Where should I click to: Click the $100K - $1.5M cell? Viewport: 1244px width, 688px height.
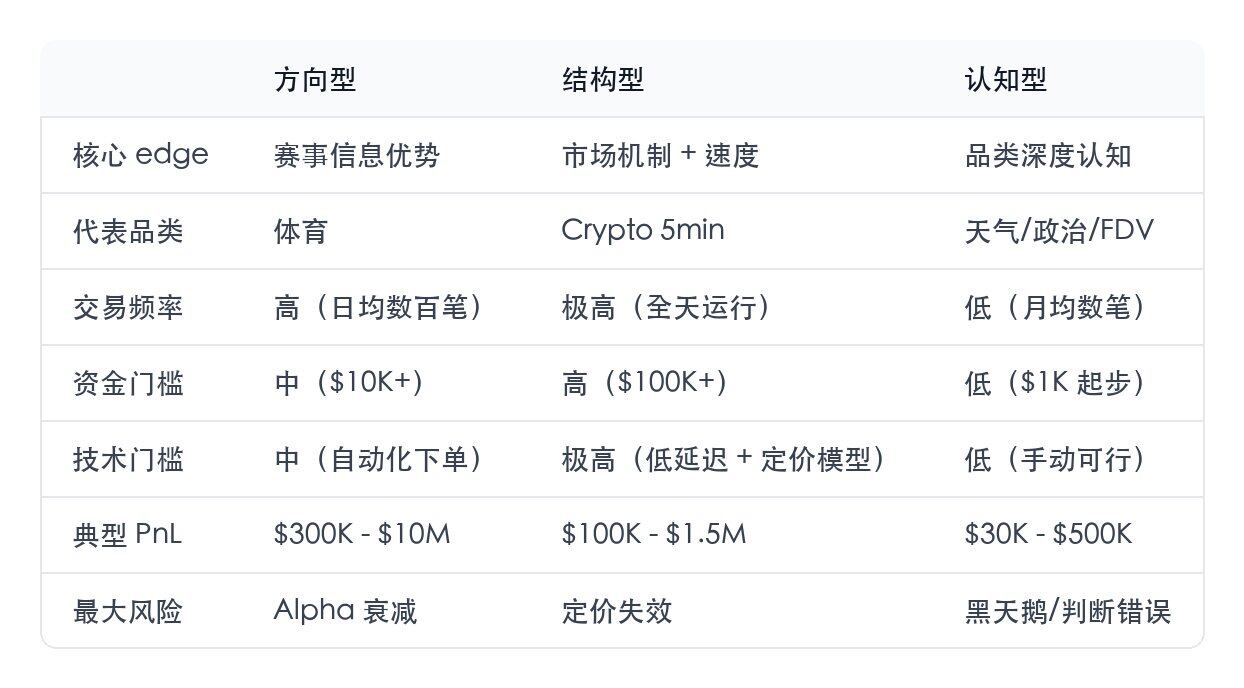(x=654, y=535)
